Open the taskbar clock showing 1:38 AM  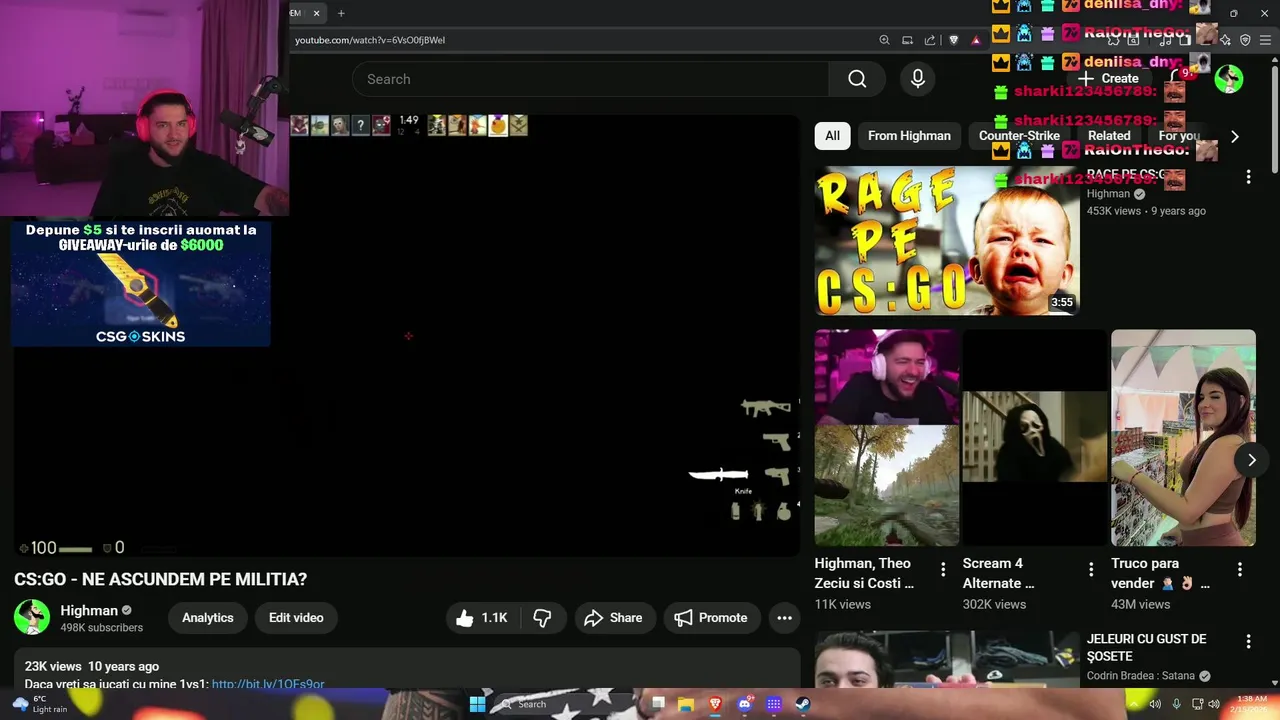point(1251,704)
